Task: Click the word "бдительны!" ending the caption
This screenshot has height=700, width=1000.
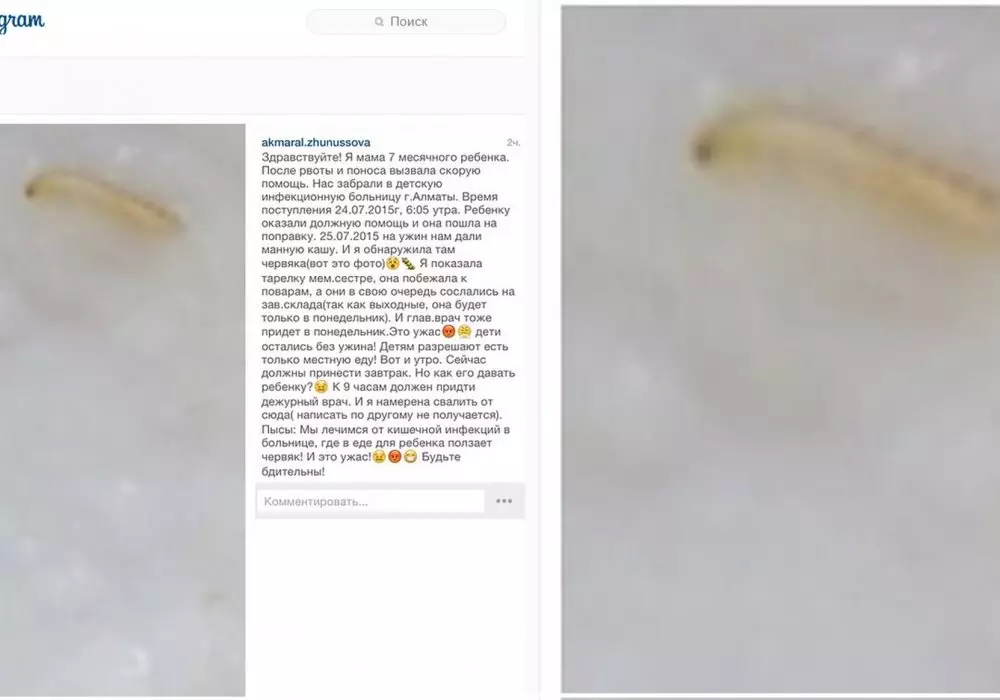Action: tap(293, 472)
